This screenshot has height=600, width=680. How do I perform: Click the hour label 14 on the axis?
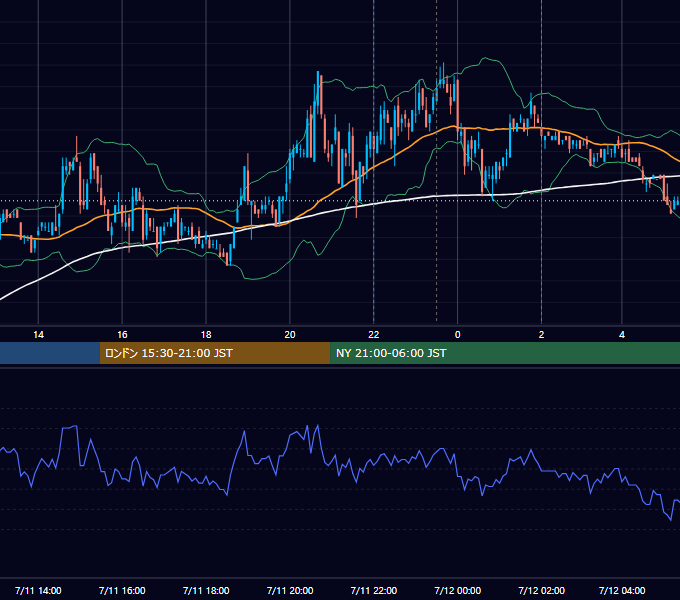pos(38,335)
